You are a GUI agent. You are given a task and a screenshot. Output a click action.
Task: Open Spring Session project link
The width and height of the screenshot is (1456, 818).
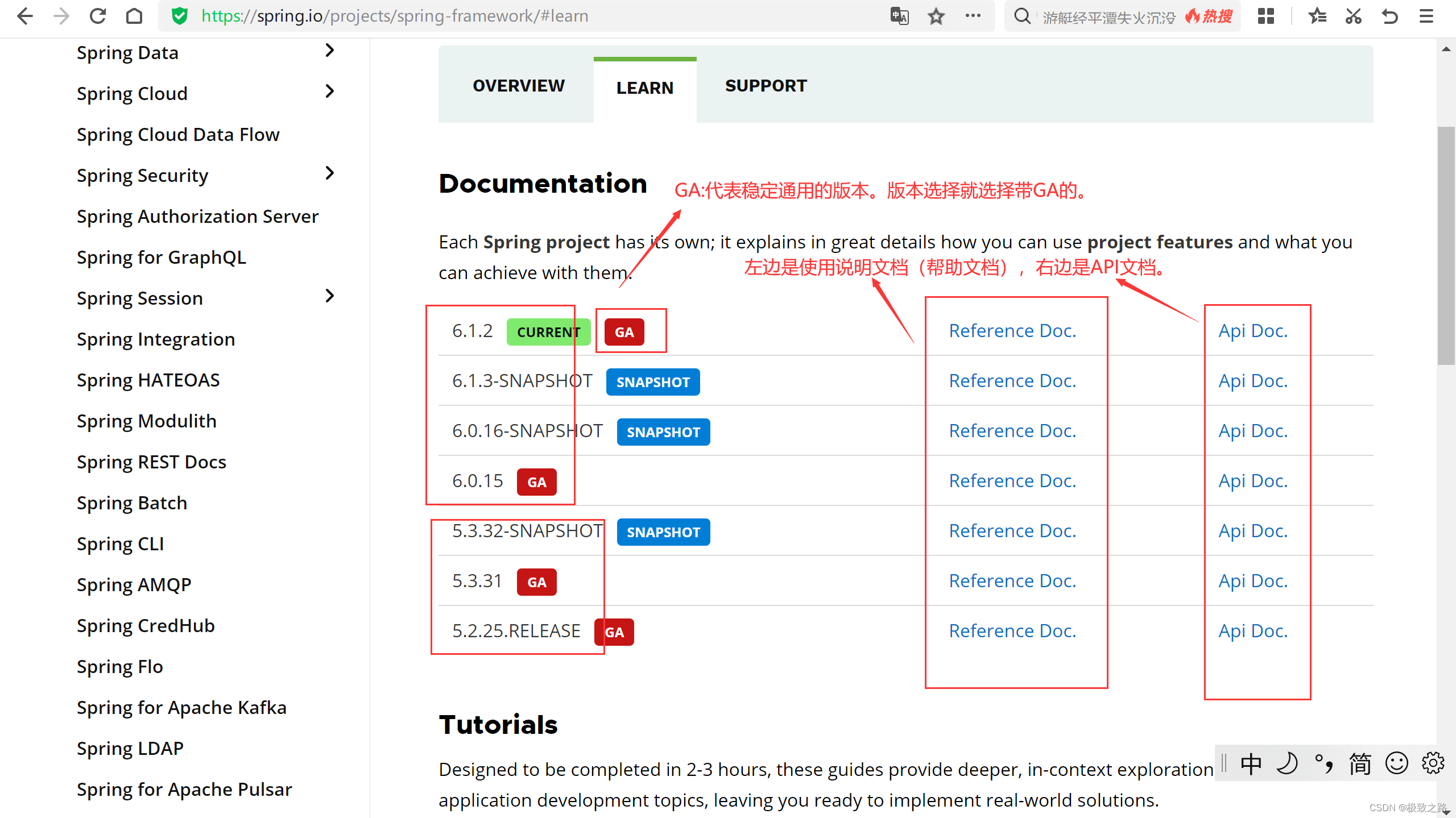coord(140,298)
